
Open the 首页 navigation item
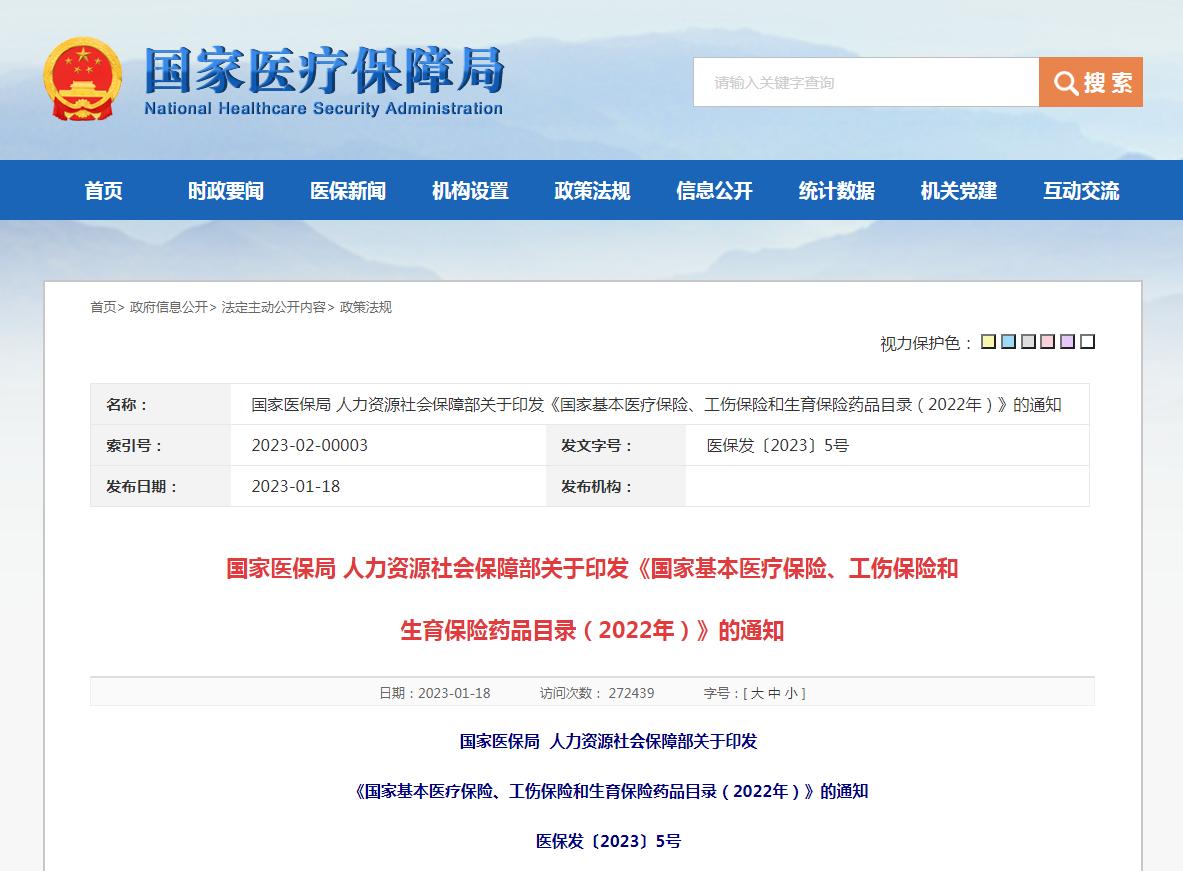click(x=103, y=191)
